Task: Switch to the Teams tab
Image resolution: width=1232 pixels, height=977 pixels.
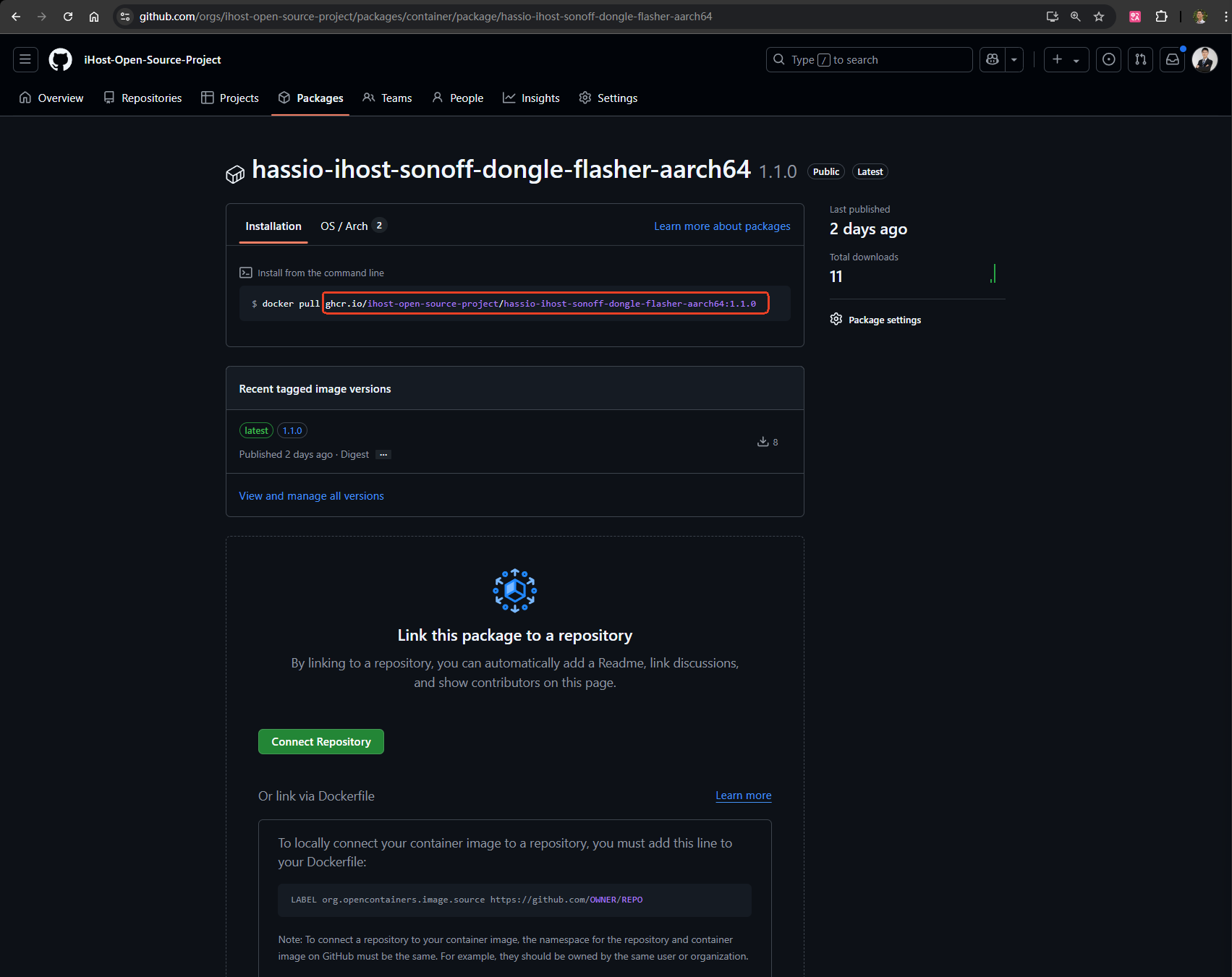Action: point(387,98)
